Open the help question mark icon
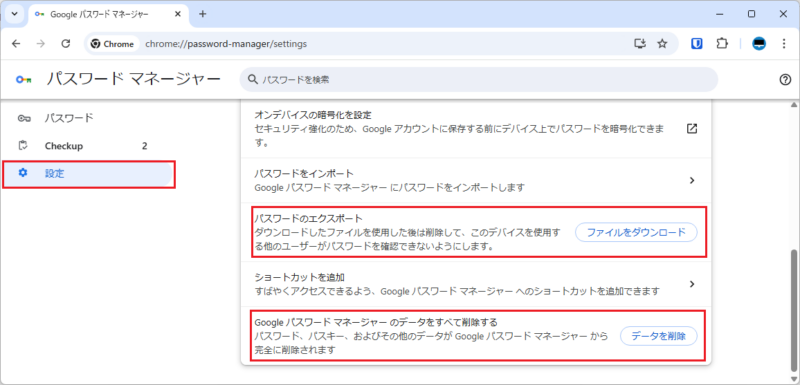The image size is (800, 385). click(785, 80)
